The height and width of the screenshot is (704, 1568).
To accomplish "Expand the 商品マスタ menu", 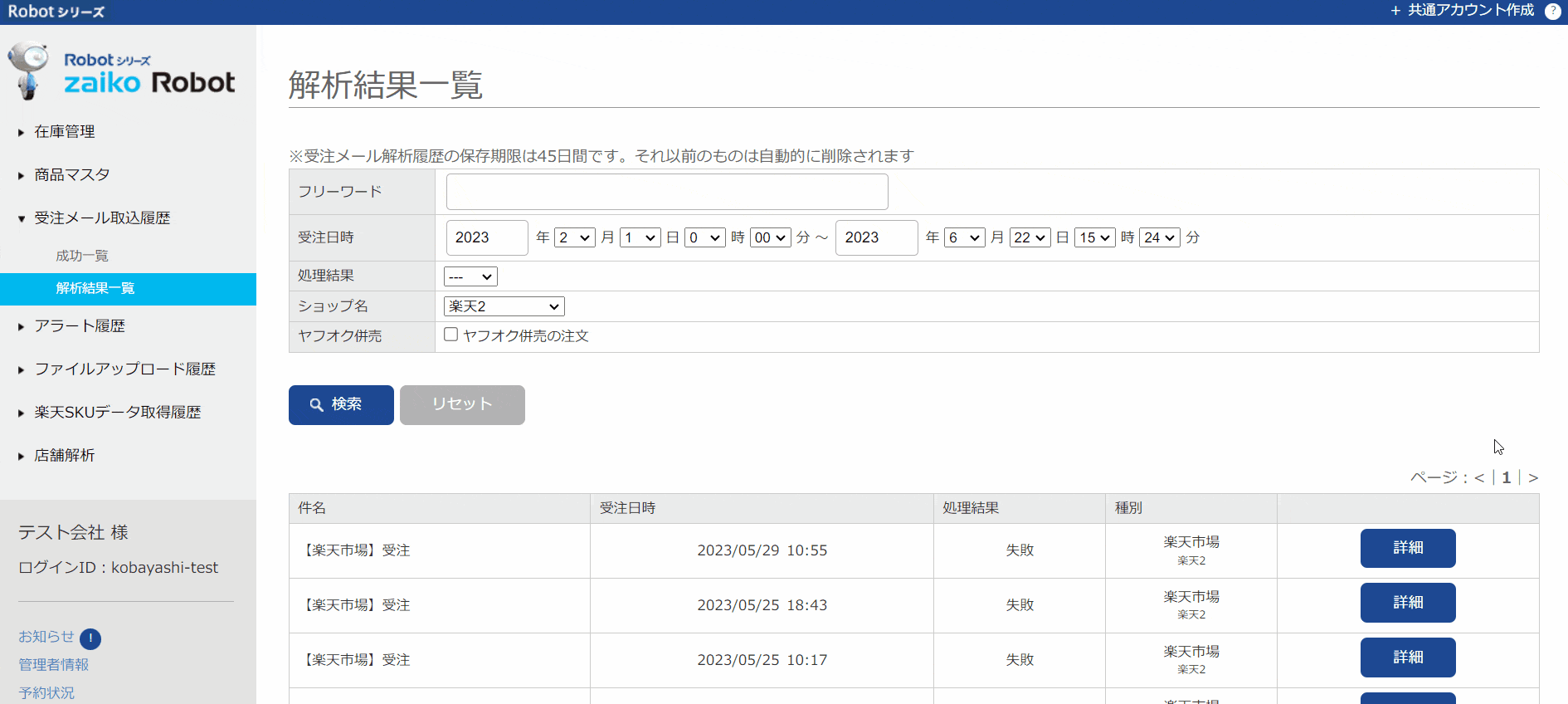I will pos(71,175).
